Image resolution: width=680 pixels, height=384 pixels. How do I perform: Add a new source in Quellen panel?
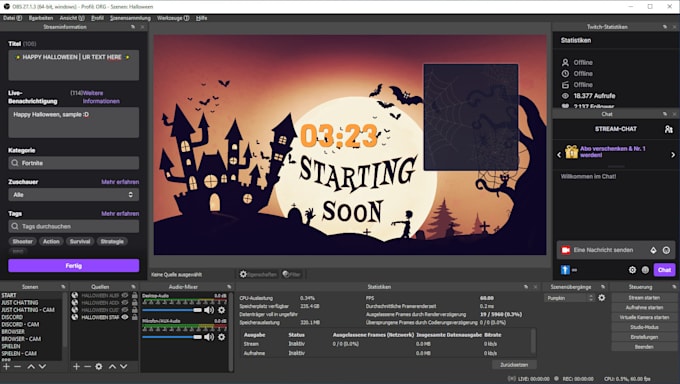coord(76,367)
